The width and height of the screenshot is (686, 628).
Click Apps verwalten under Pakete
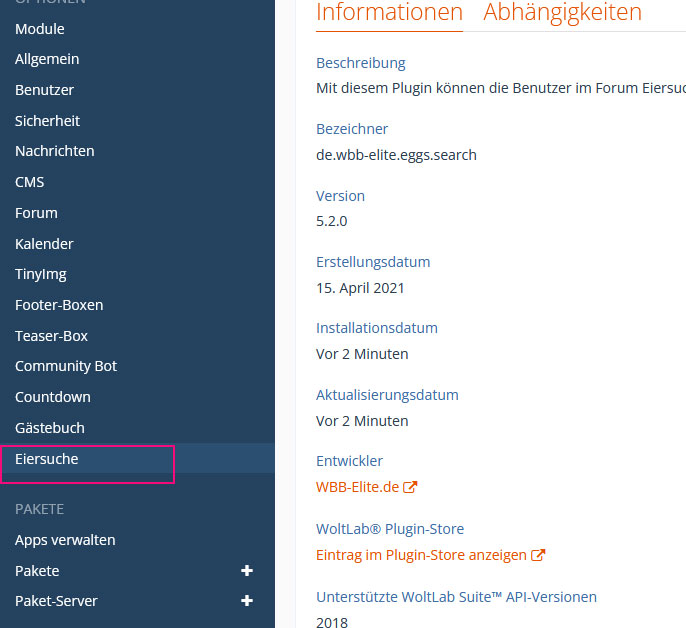[x=65, y=540]
